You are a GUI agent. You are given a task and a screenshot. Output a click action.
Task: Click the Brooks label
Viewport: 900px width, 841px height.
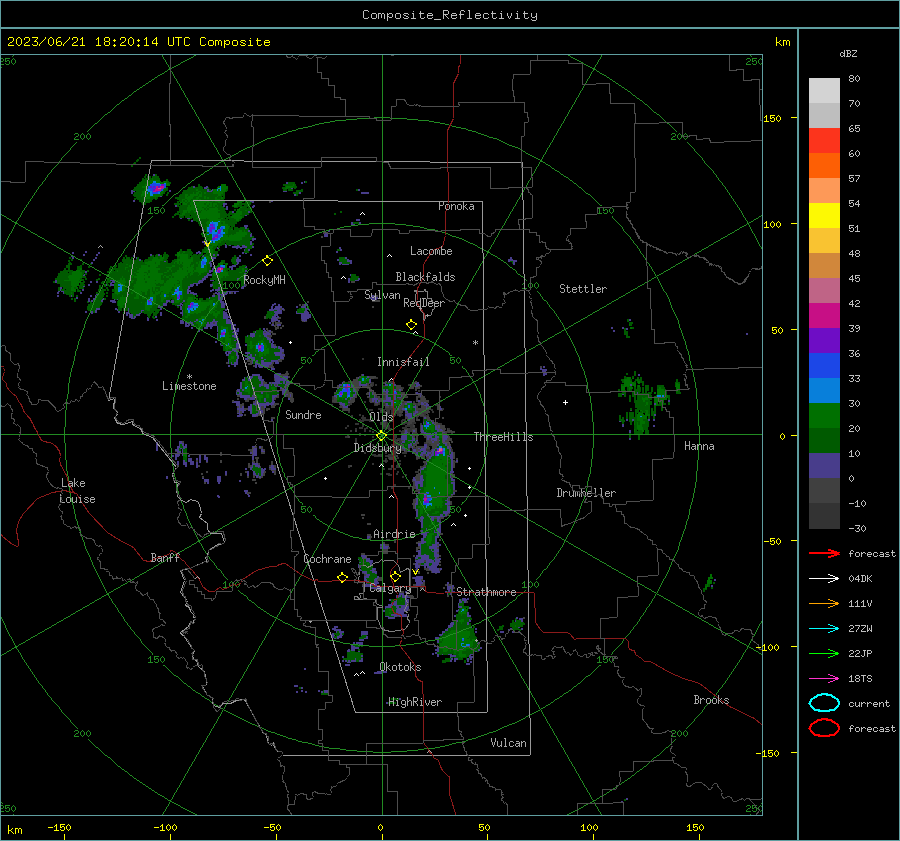(x=711, y=700)
